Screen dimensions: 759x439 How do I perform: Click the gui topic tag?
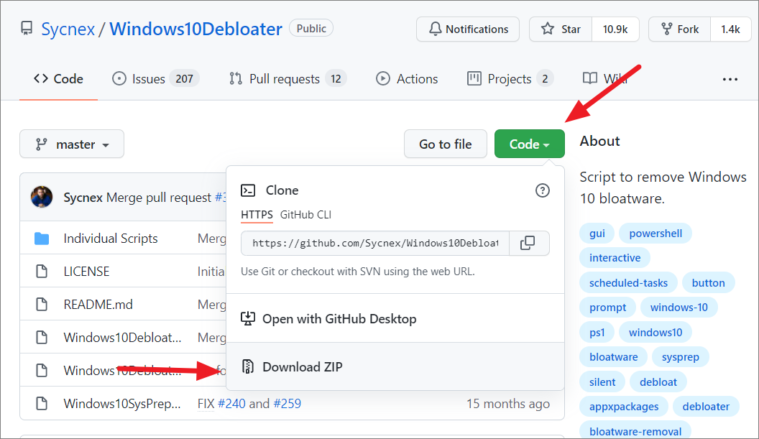click(597, 233)
